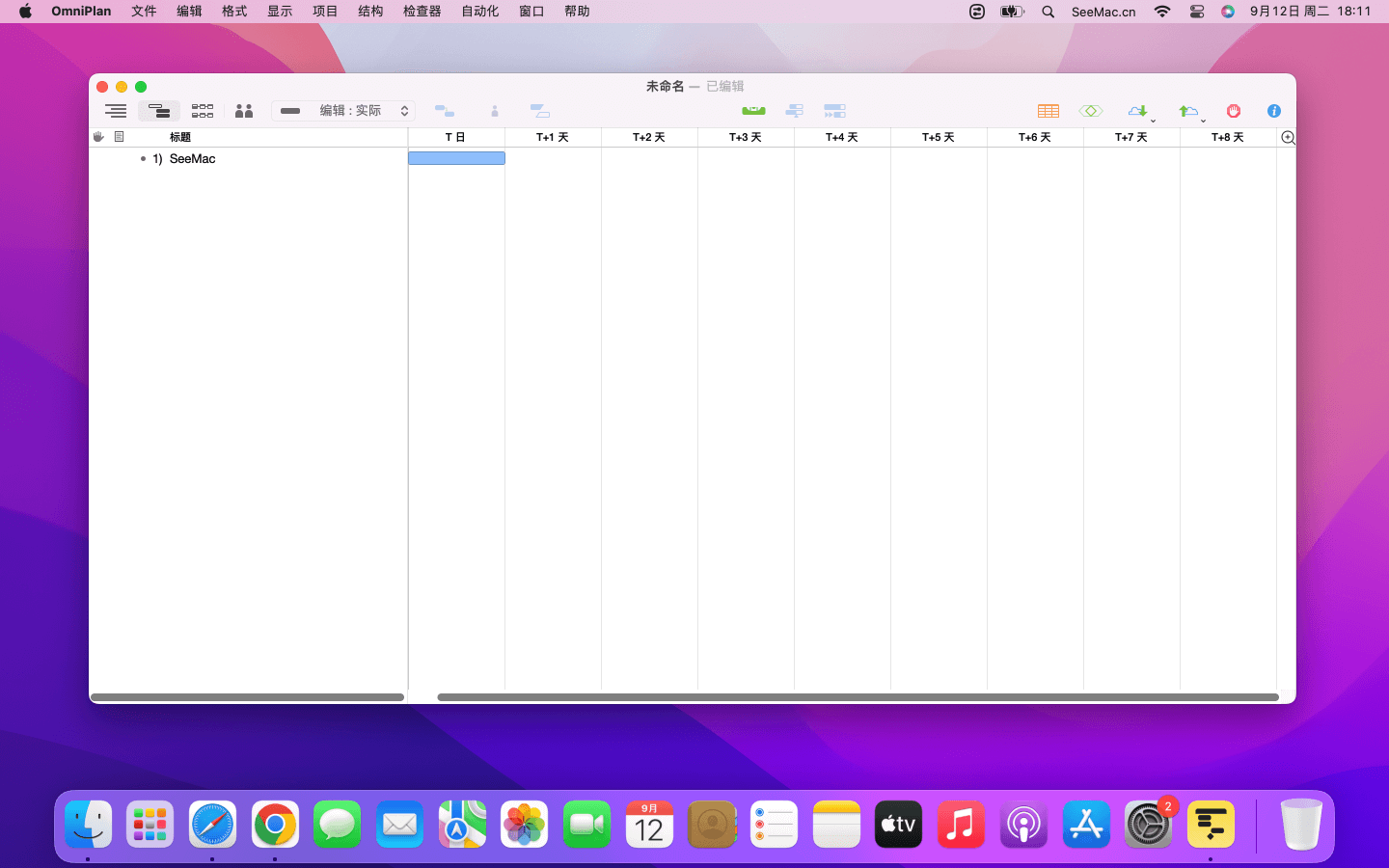Open the 项目 menu
The width and height of the screenshot is (1389, 868).
point(325,12)
